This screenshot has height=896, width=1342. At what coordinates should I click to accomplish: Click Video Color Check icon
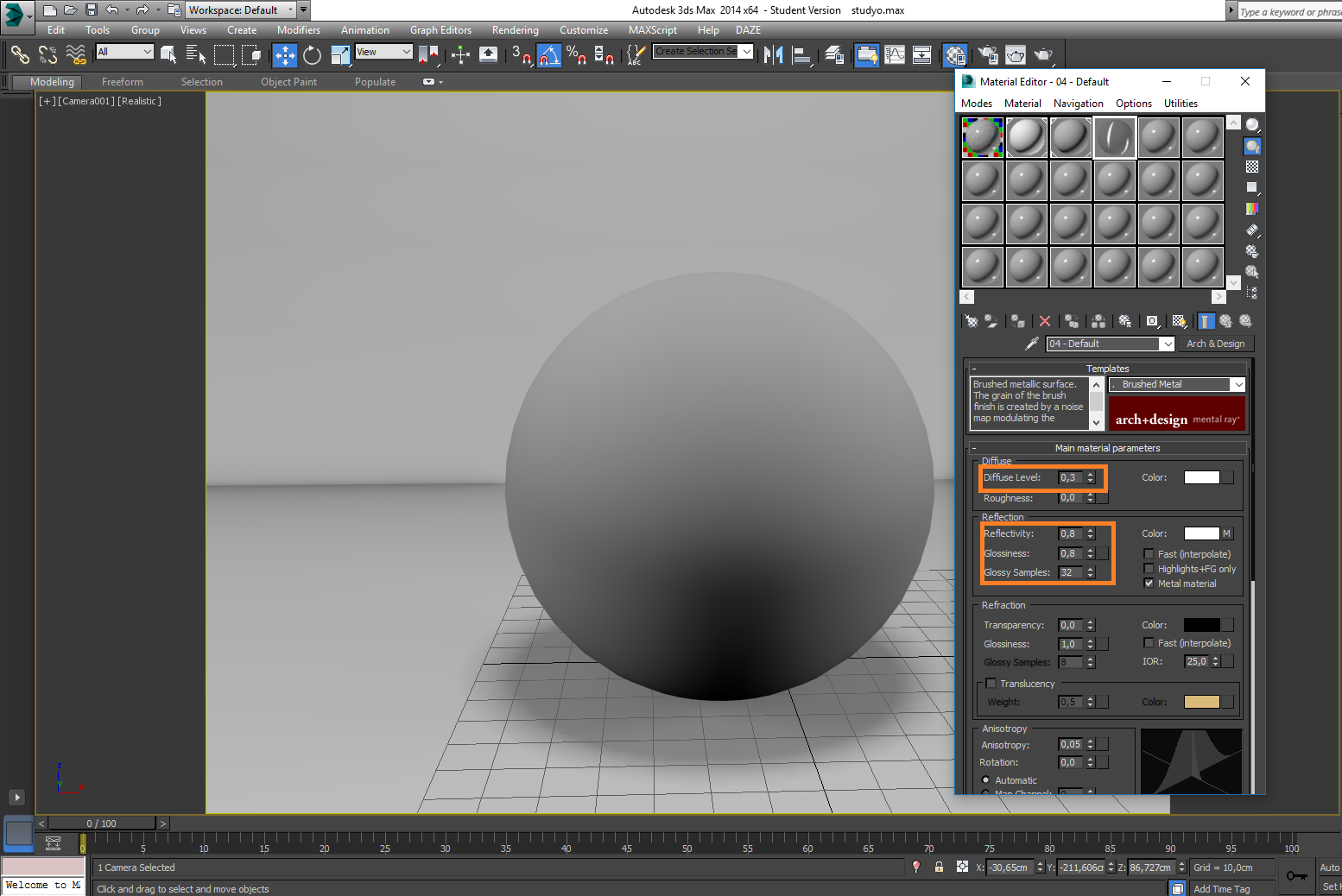1252,209
